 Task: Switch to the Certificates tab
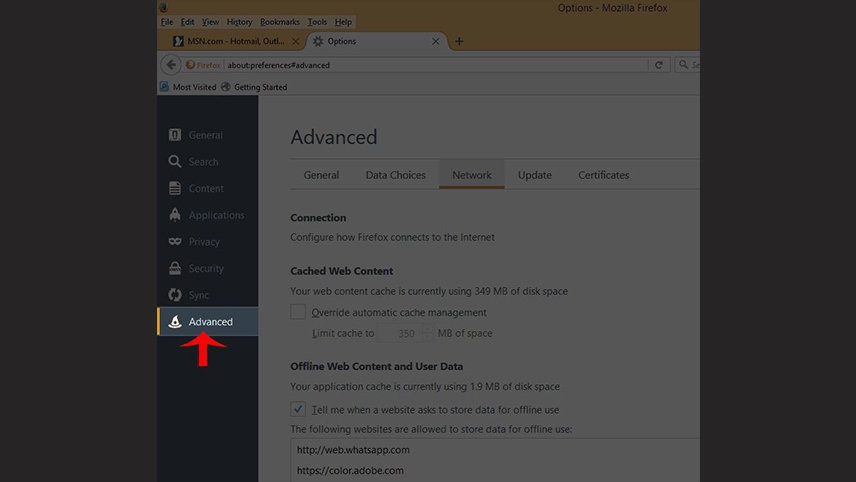click(x=604, y=175)
